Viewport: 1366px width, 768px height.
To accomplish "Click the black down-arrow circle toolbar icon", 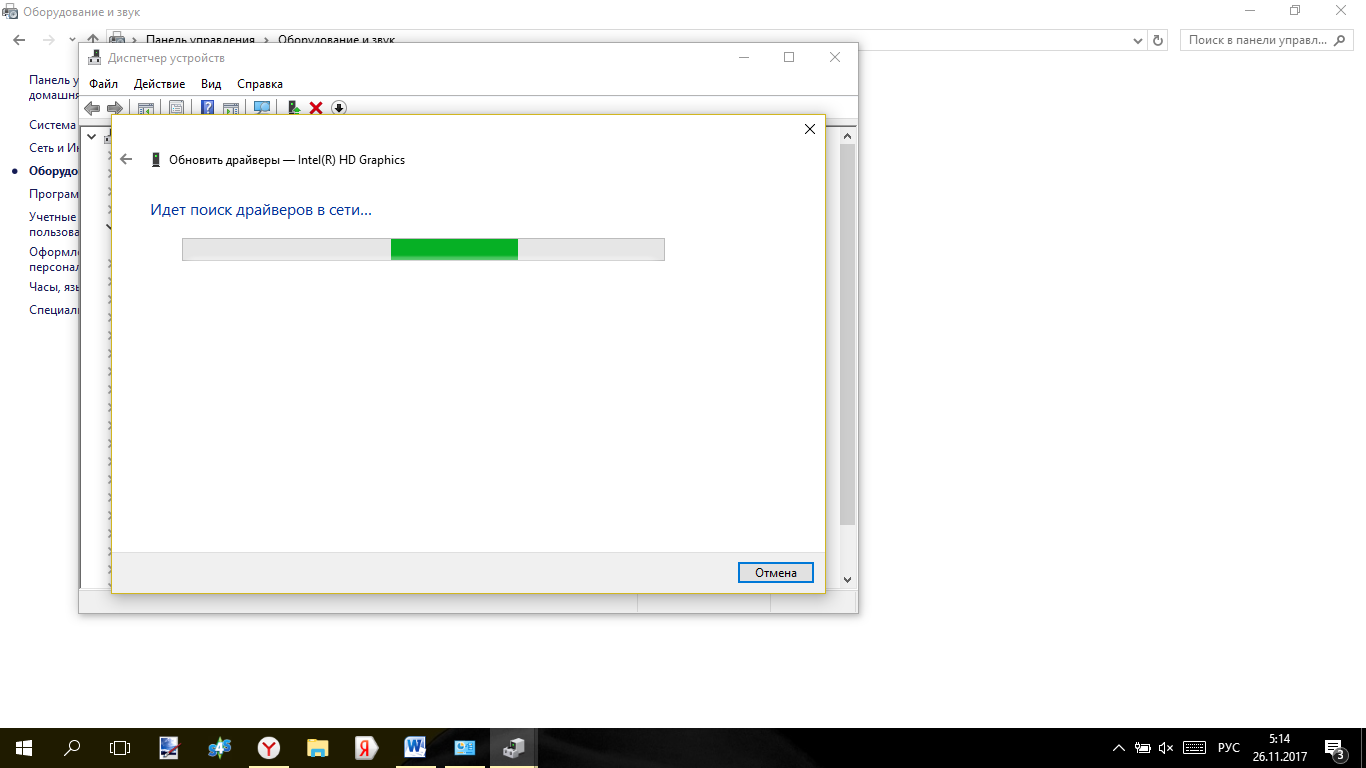I will coord(339,108).
